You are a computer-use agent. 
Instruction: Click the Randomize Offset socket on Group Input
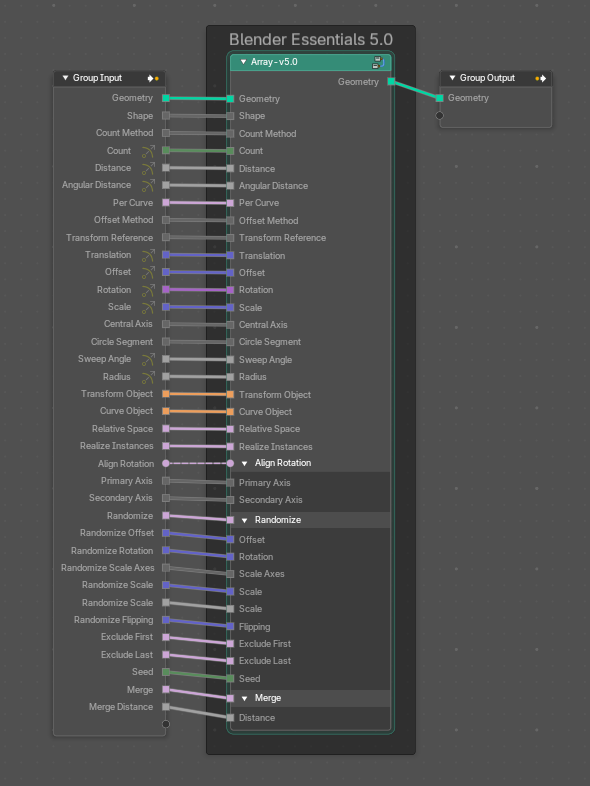click(x=166, y=533)
